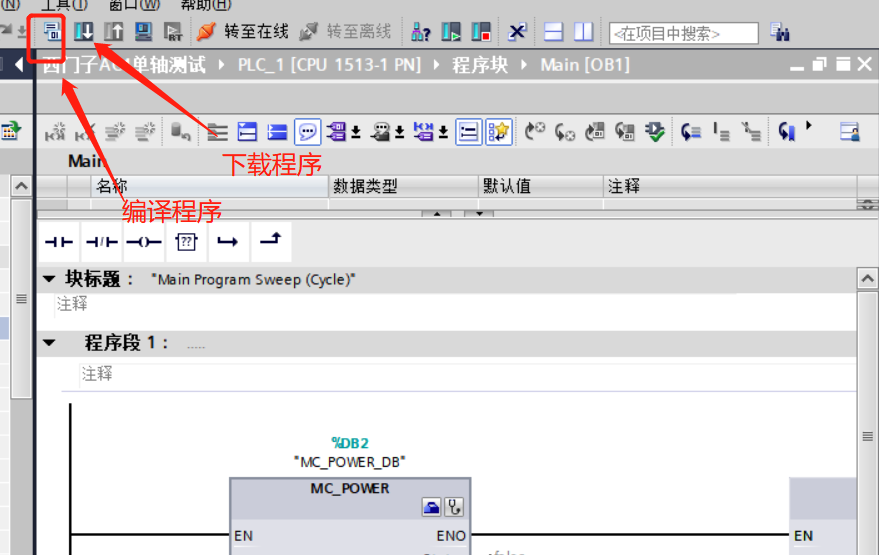
Task: Toggle the split editor vertically button
Action: (583, 32)
